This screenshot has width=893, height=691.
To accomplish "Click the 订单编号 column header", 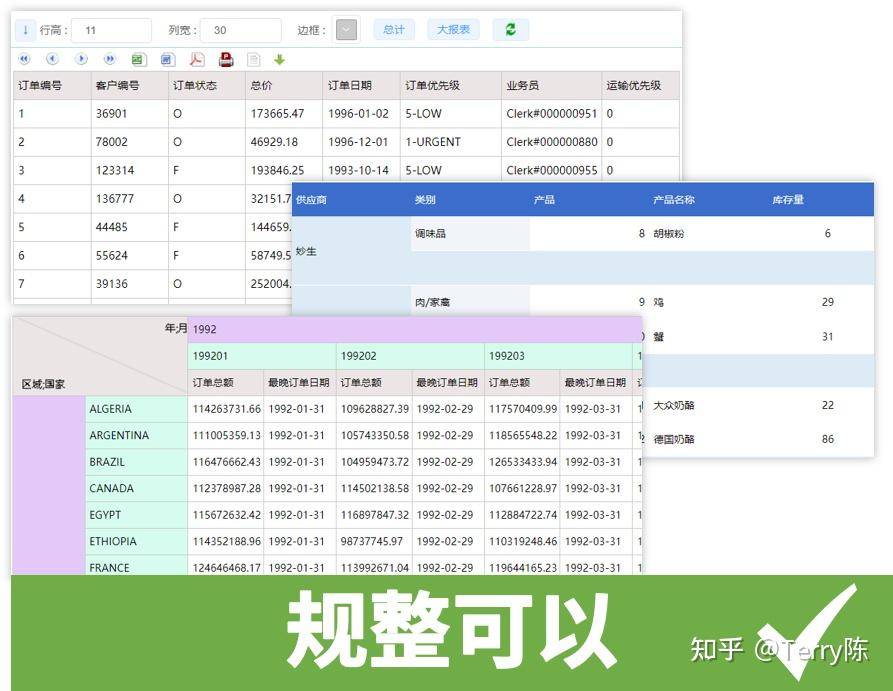I will point(52,85).
